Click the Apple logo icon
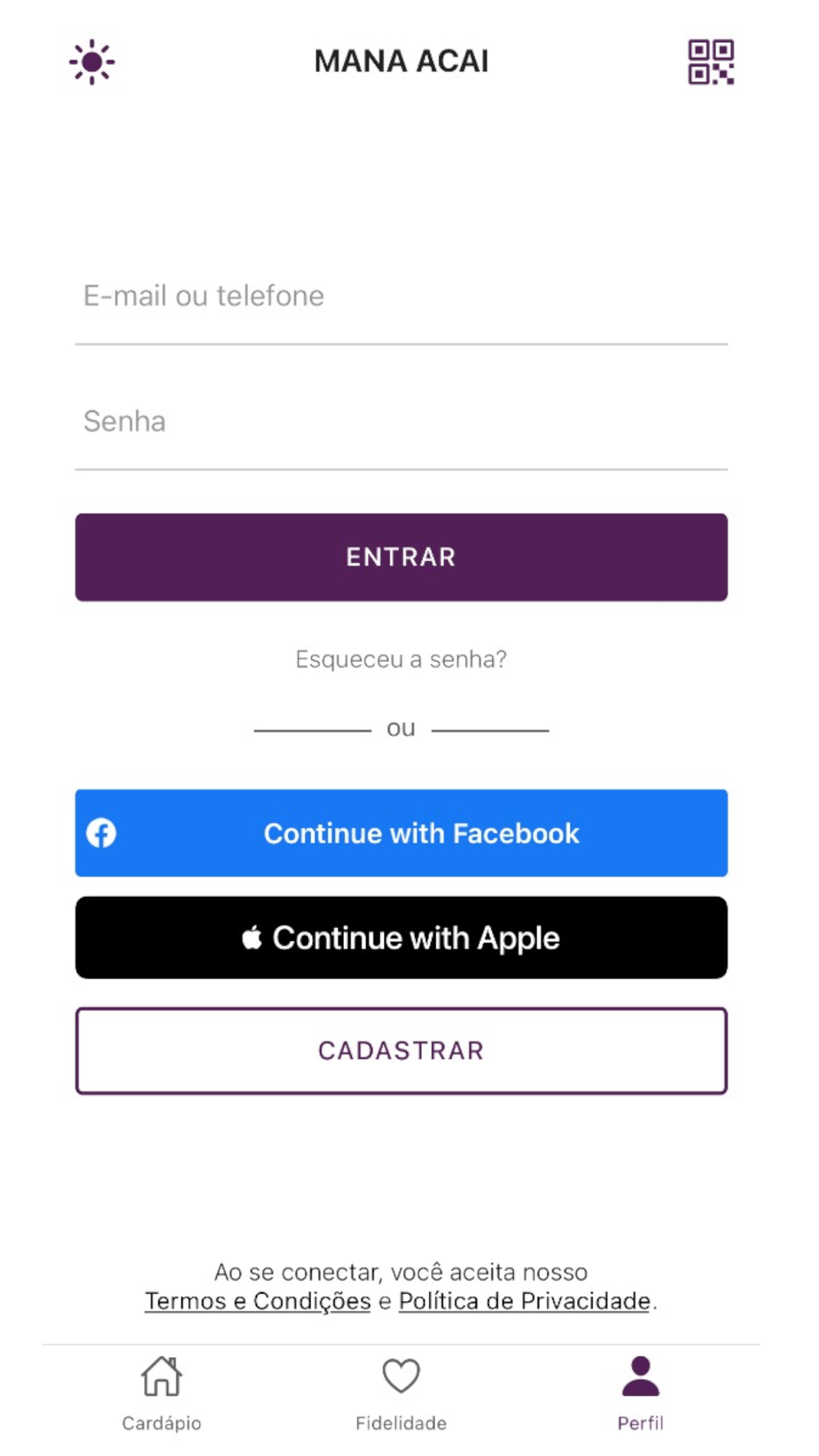 [251, 937]
